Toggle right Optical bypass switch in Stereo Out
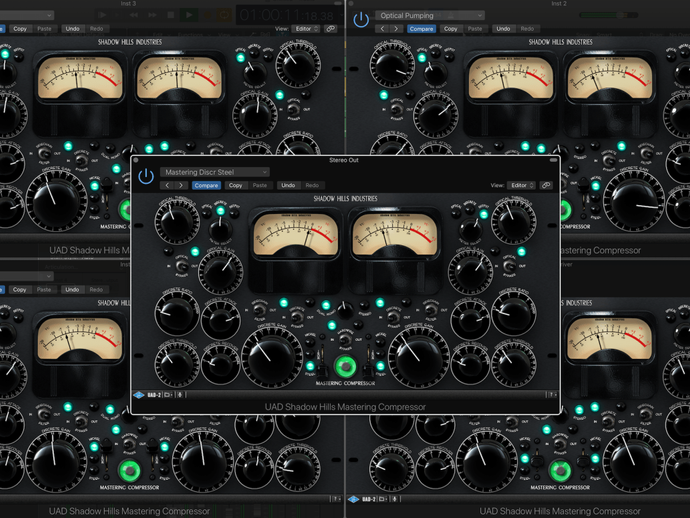The image size is (690, 518). [510, 266]
